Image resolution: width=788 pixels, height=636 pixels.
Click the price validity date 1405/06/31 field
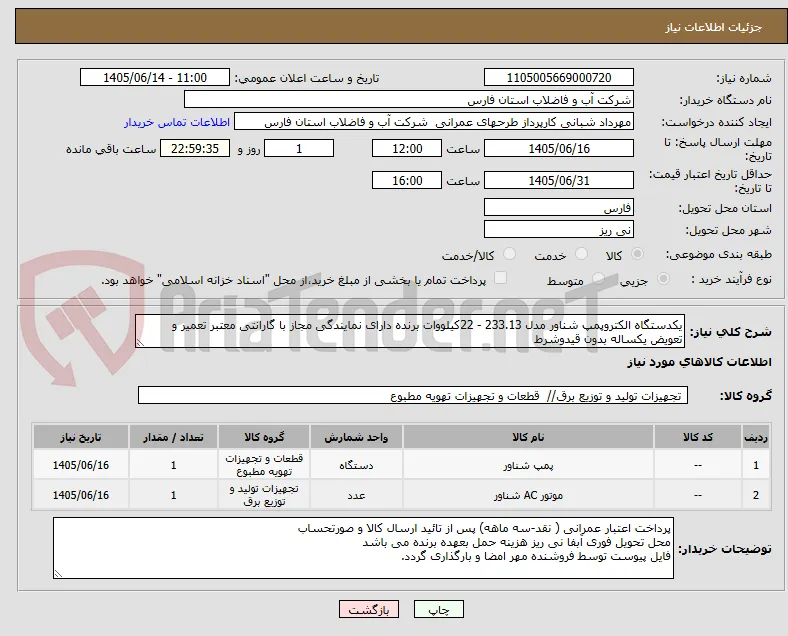click(x=559, y=180)
